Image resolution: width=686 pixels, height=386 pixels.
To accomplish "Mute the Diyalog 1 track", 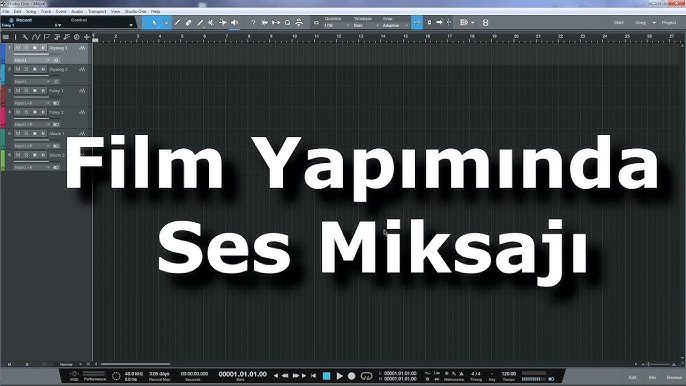I will 18,48.
